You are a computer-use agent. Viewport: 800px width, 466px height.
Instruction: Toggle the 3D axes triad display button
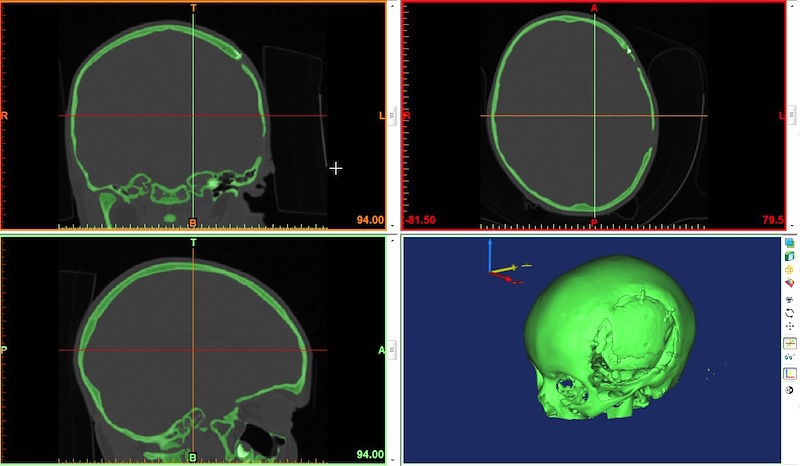(x=790, y=373)
